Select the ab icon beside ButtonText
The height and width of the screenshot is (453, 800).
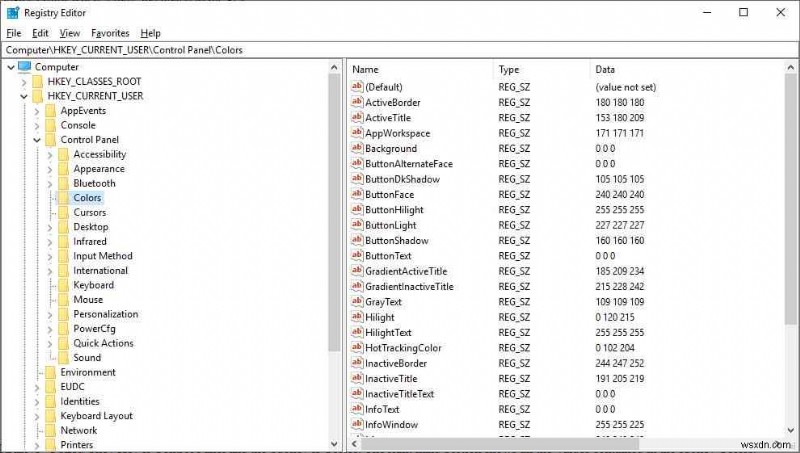(x=357, y=255)
